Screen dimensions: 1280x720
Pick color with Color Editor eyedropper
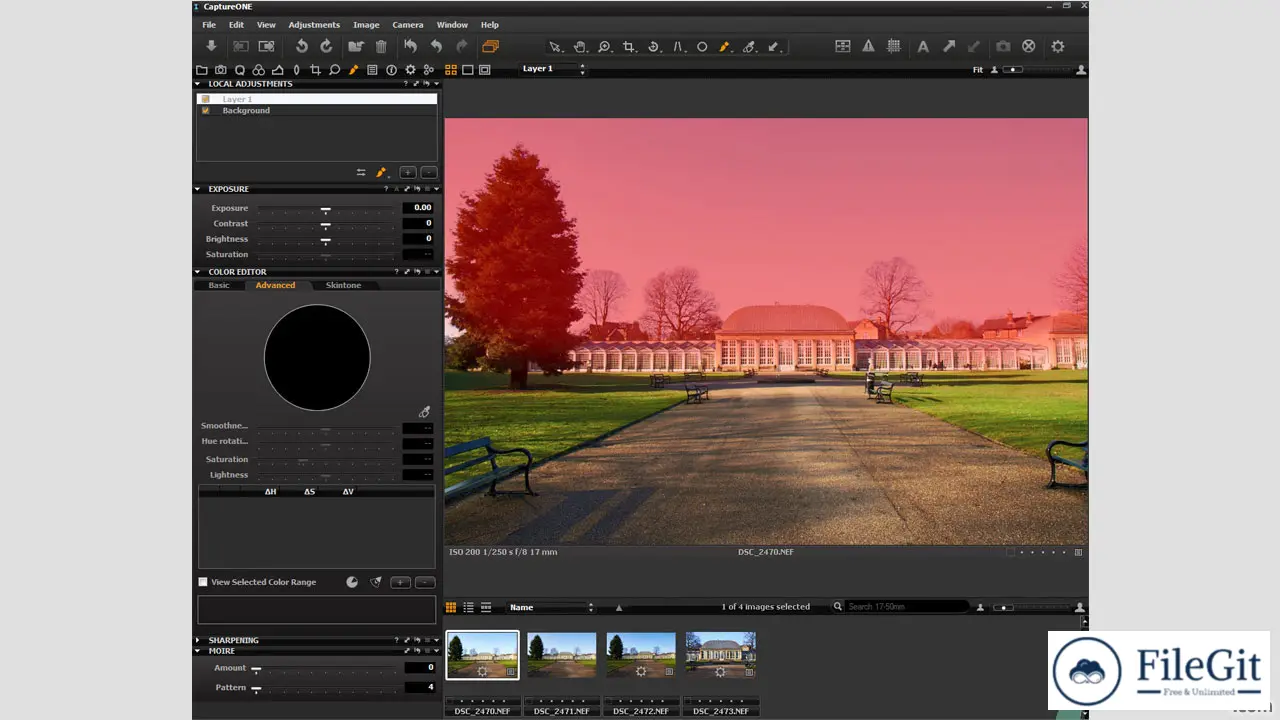point(424,412)
